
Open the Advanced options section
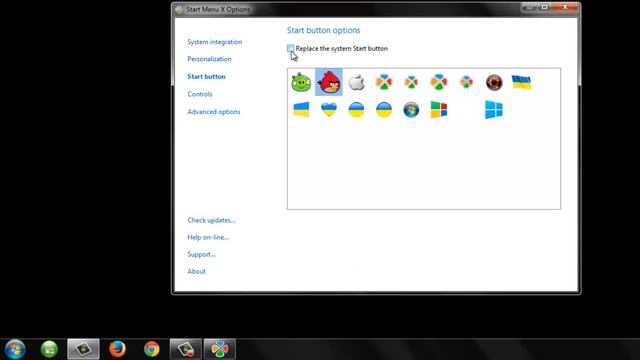pyautogui.click(x=214, y=112)
